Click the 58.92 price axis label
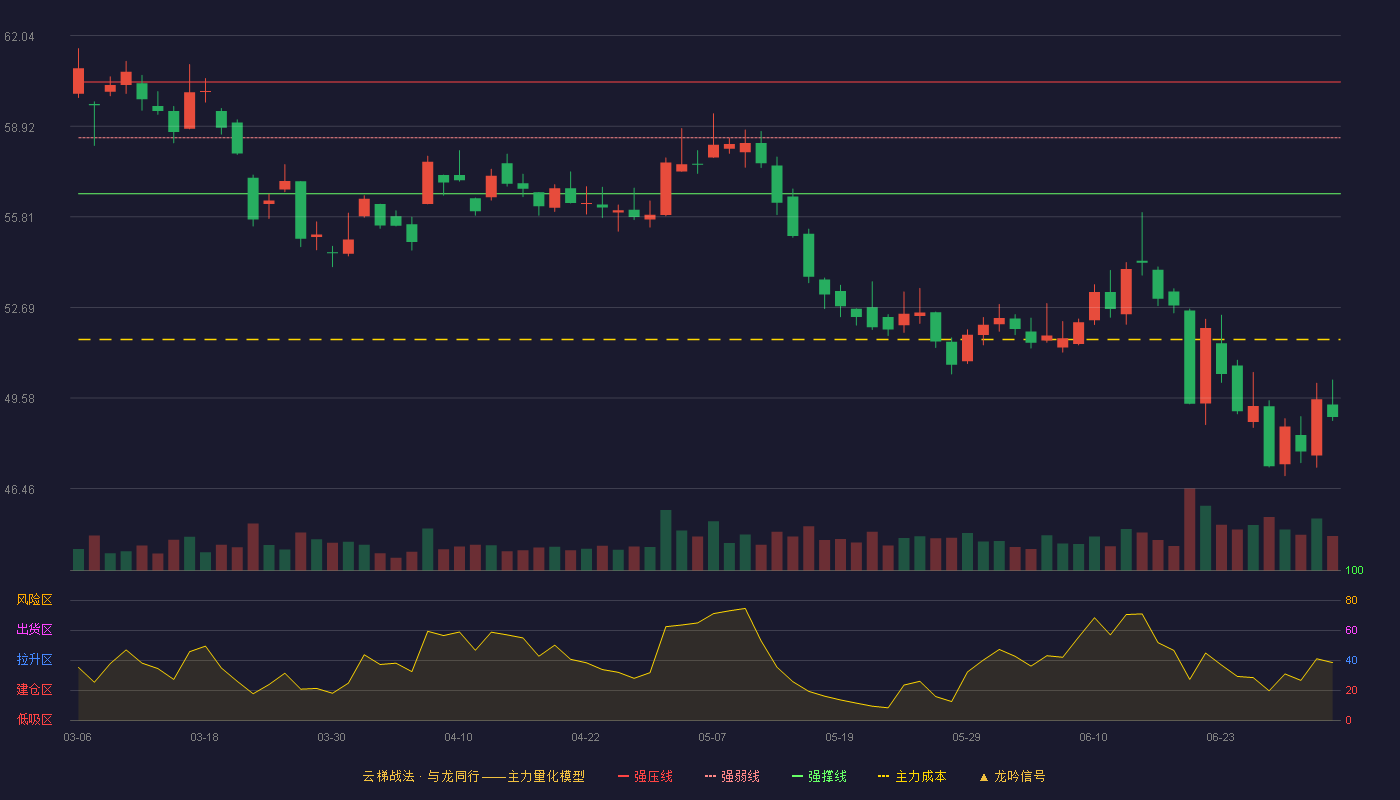 pos(19,128)
